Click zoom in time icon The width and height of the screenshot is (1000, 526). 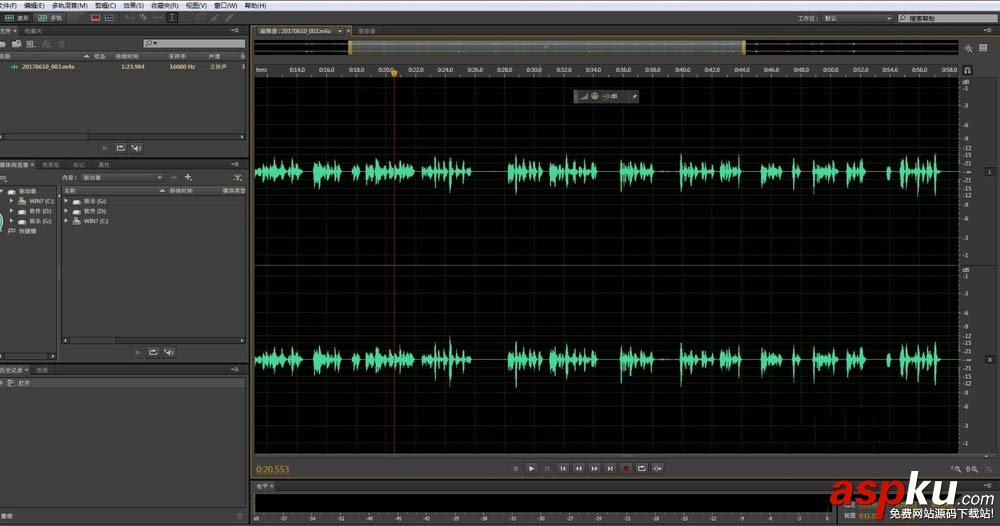tap(957, 469)
